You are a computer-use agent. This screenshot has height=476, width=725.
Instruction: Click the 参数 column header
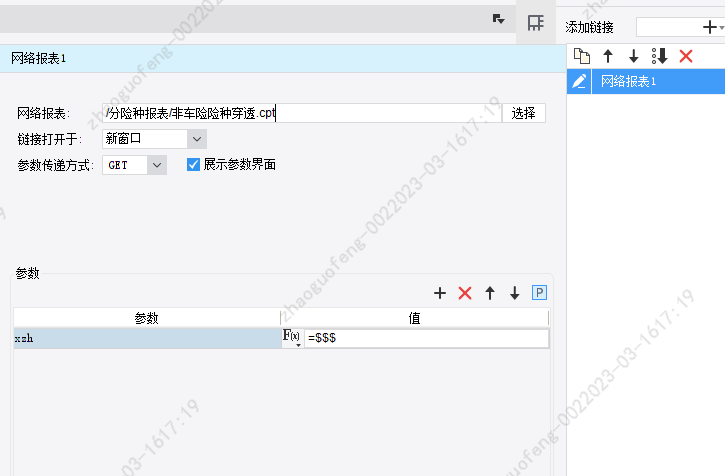click(x=147, y=318)
